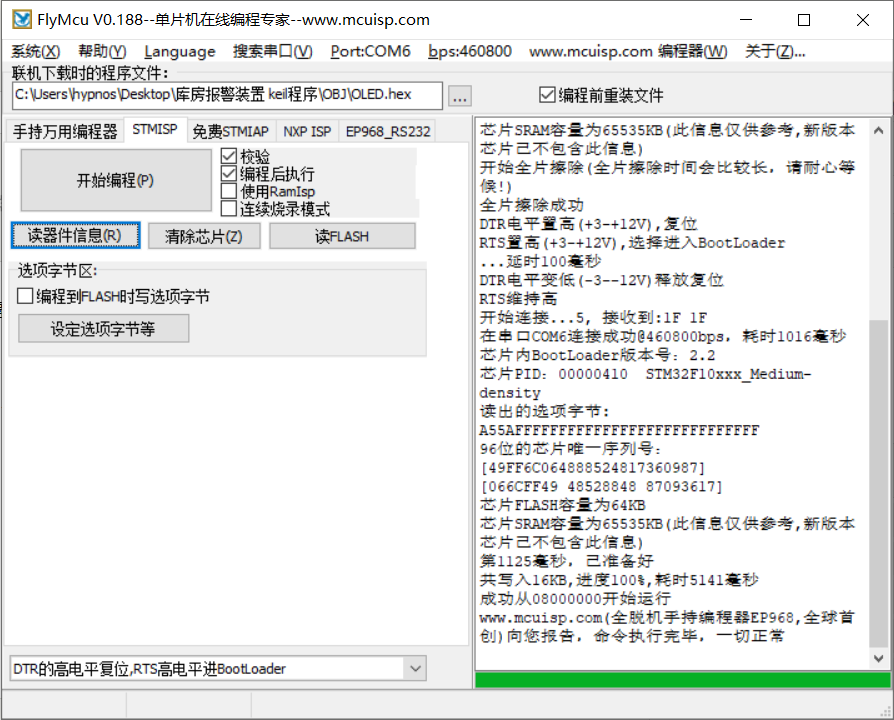Click log line 共写入16KB,进度100%
894x720 pixels.
point(619,580)
